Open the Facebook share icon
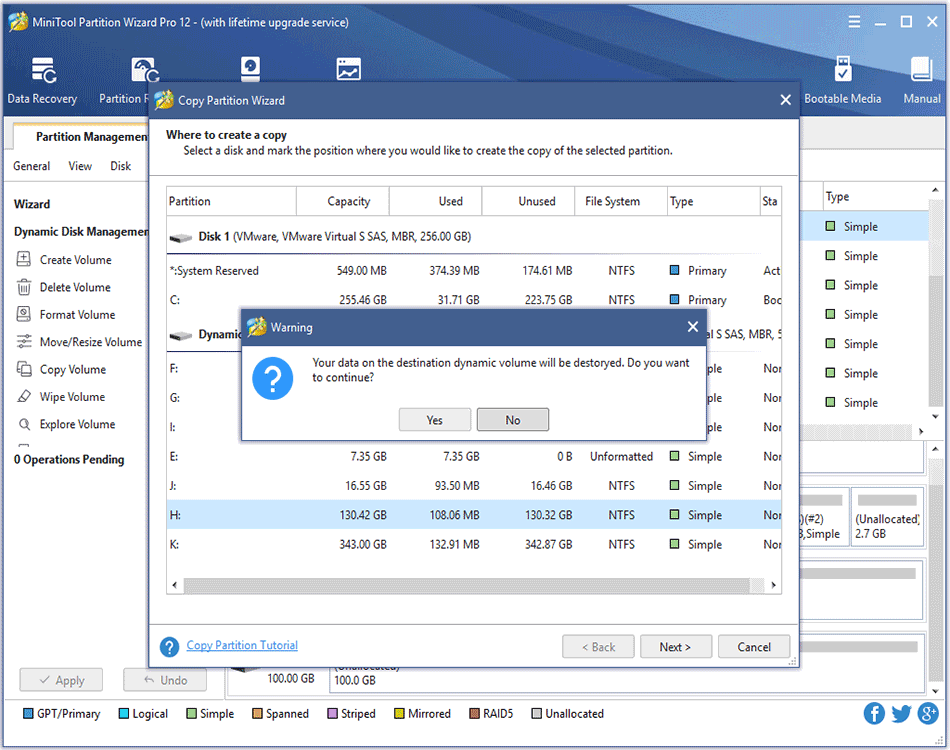The width and height of the screenshot is (950, 750). click(875, 713)
